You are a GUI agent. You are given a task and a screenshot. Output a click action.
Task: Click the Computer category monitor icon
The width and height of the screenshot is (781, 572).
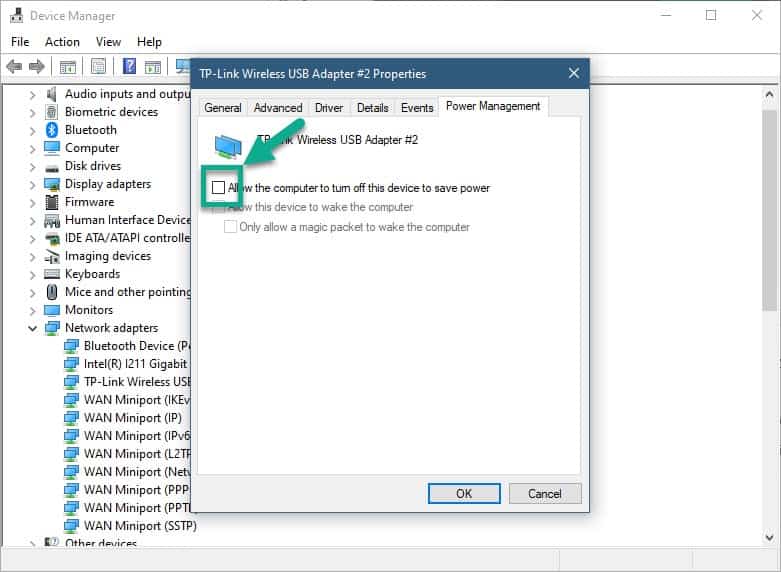pyautogui.click(x=52, y=148)
